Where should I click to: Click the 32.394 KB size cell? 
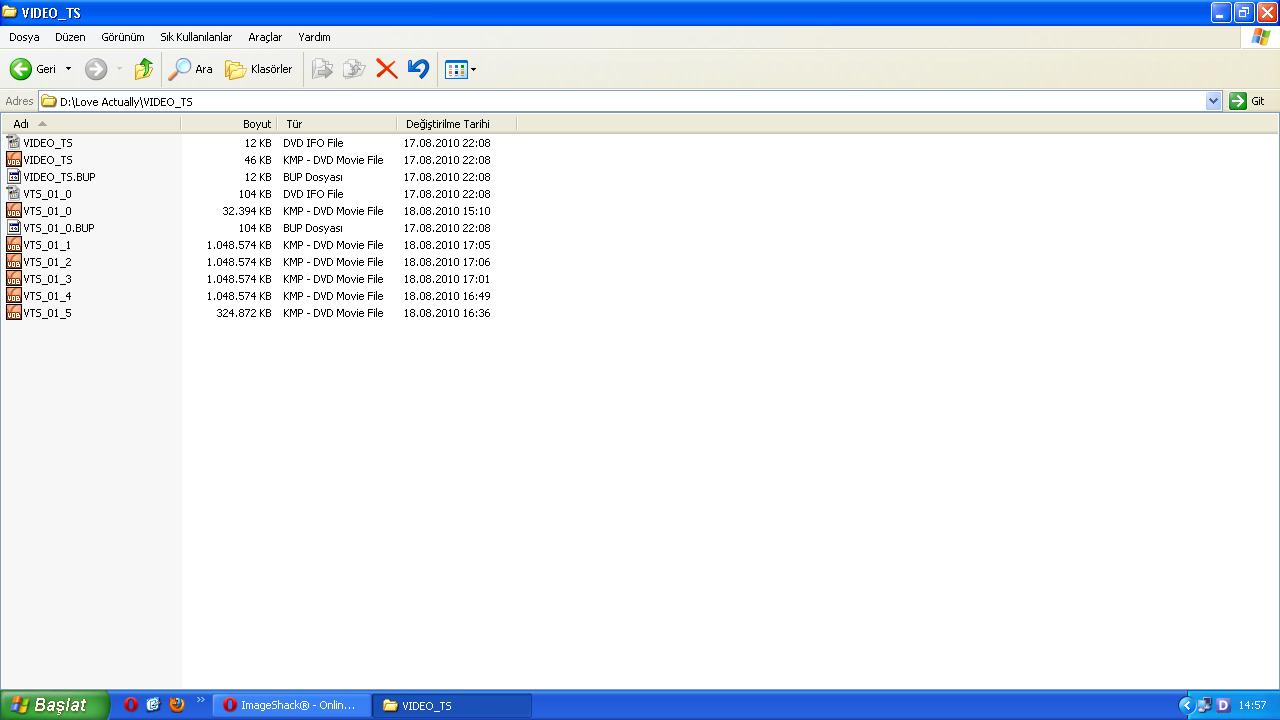tap(246, 211)
